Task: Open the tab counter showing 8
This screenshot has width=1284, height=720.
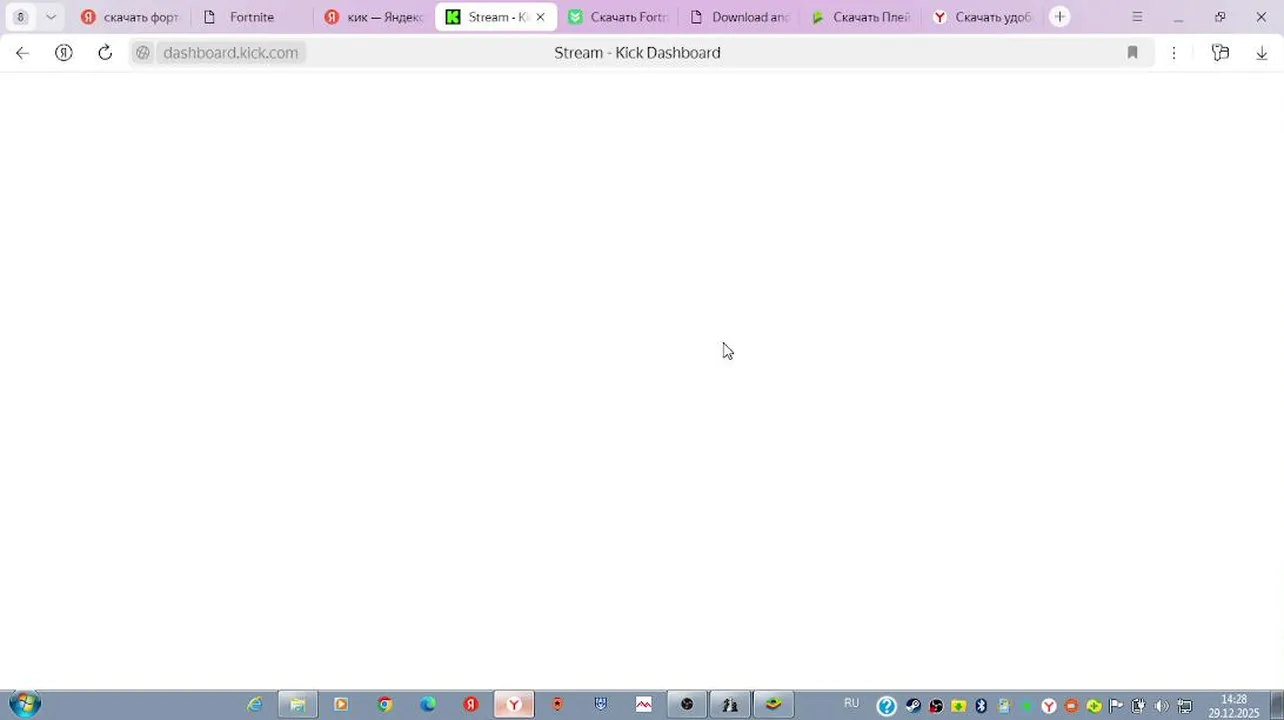Action: coord(20,17)
